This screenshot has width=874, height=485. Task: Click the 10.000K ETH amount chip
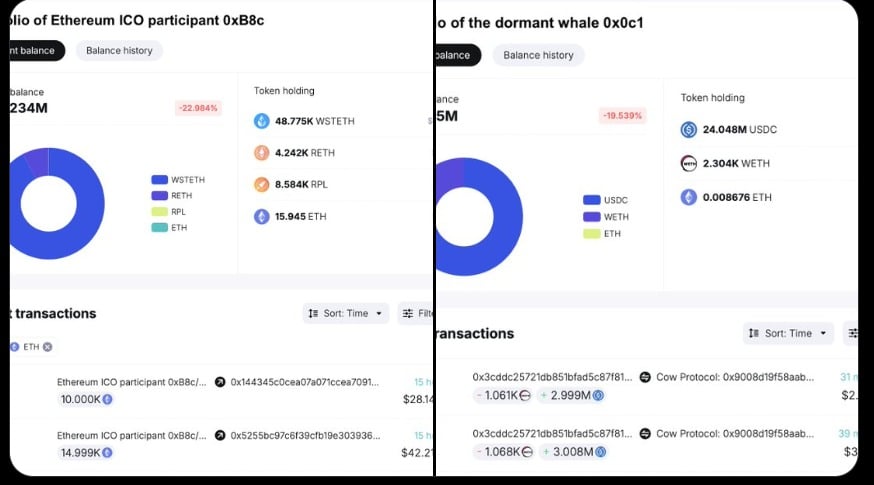click(86, 399)
